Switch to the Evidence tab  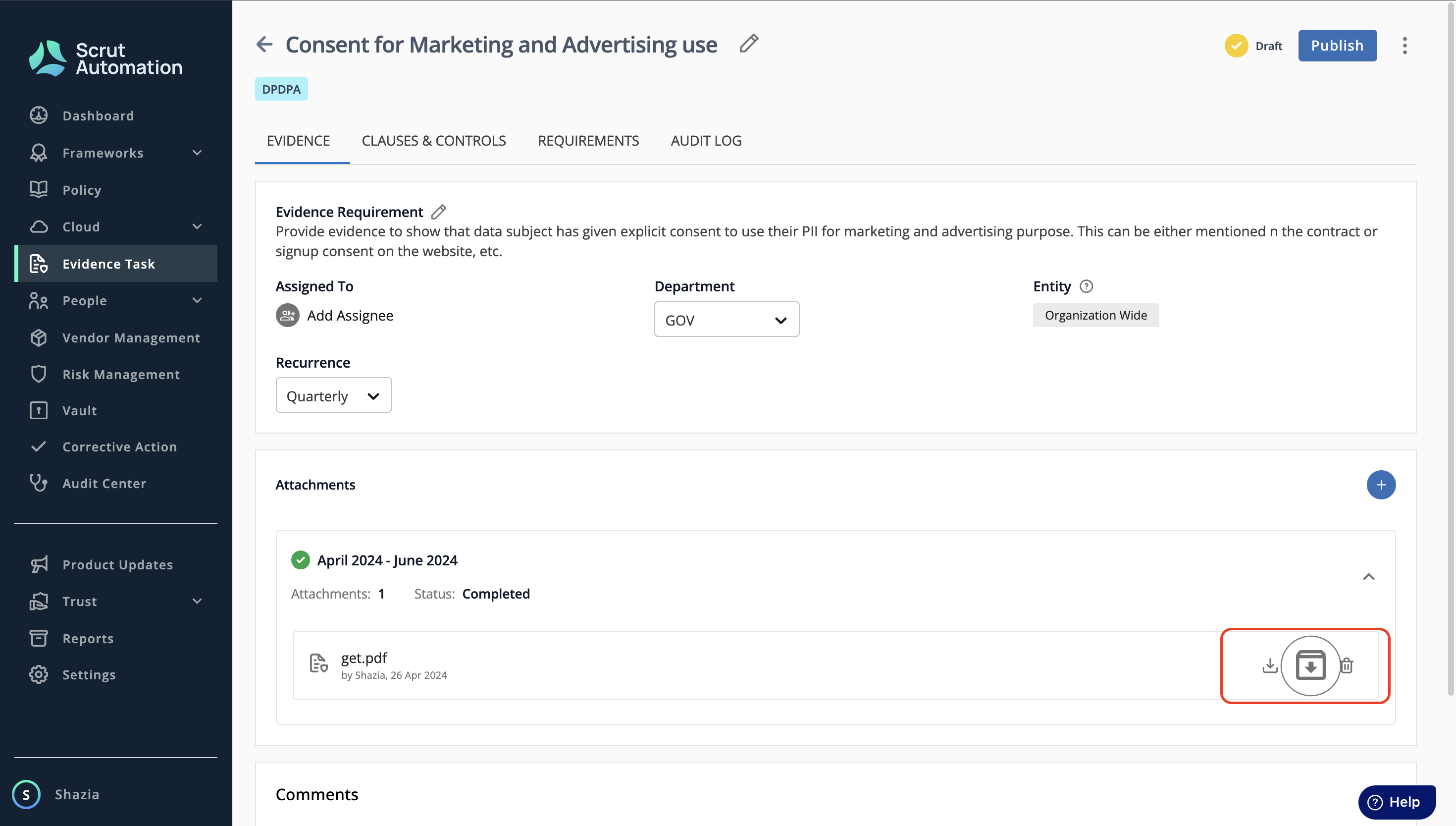(x=298, y=141)
